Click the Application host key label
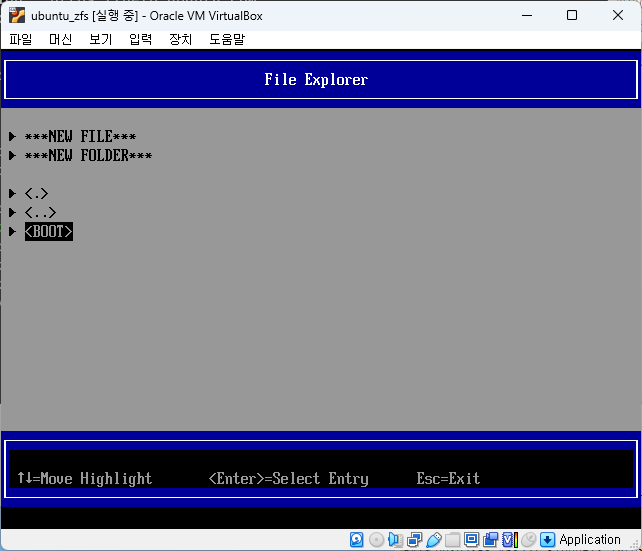The height and width of the screenshot is (551, 642). coord(589,540)
